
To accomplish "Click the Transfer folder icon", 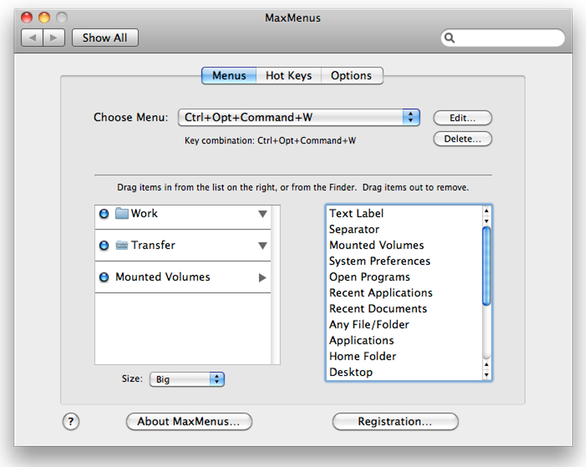I will [121, 245].
